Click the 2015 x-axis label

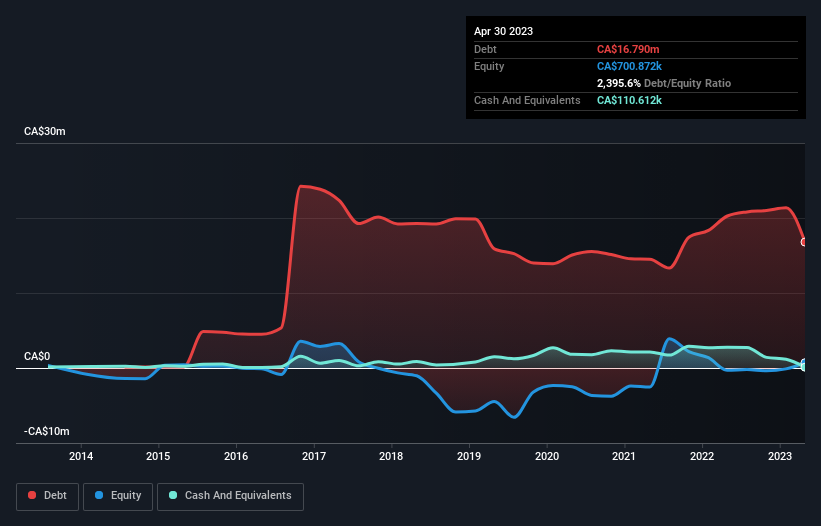pos(158,456)
